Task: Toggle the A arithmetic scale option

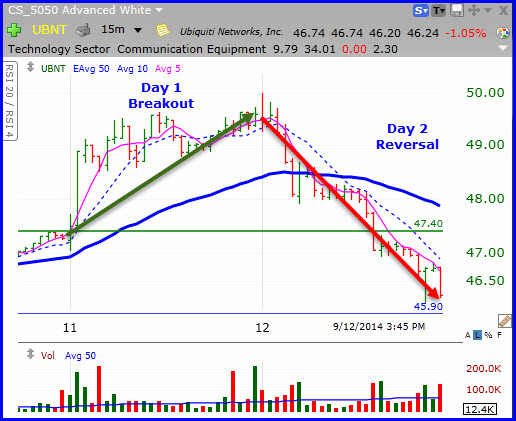Action: [x=468, y=335]
